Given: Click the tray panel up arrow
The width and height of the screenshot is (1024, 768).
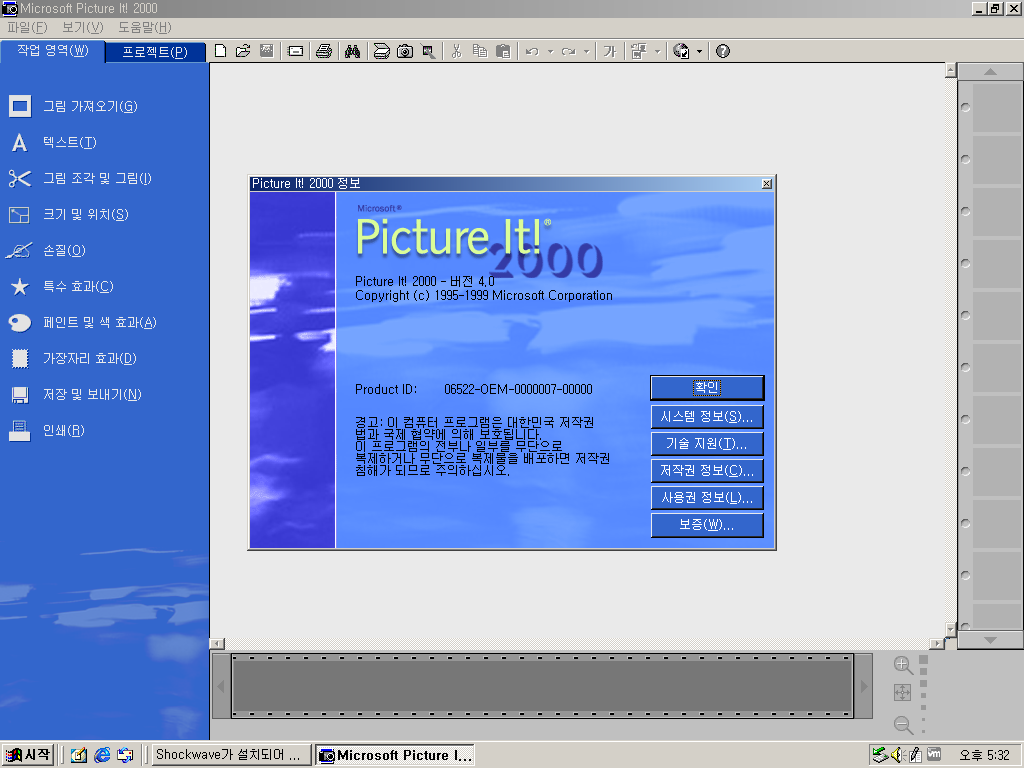Looking at the screenshot, I should (x=990, y=71).
